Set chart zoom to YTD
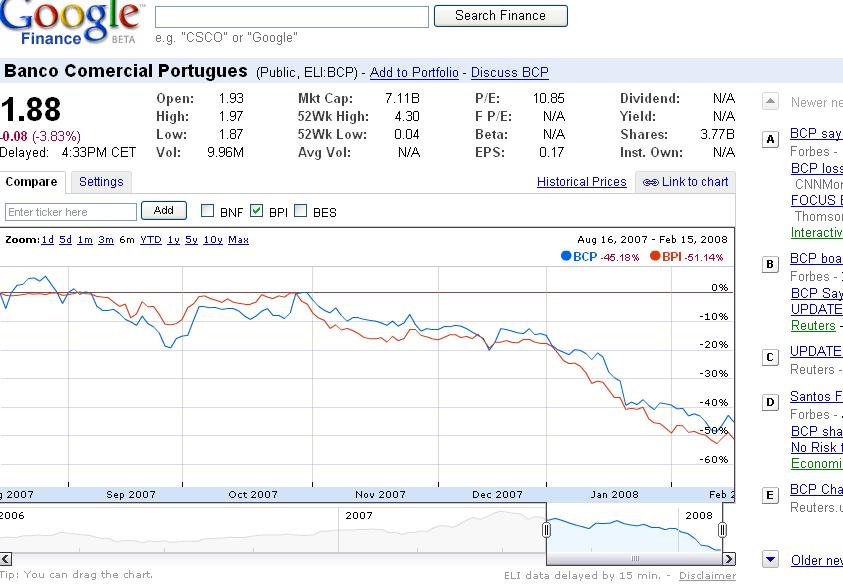This screenshot has width=843, height=585. click(151, 240)
